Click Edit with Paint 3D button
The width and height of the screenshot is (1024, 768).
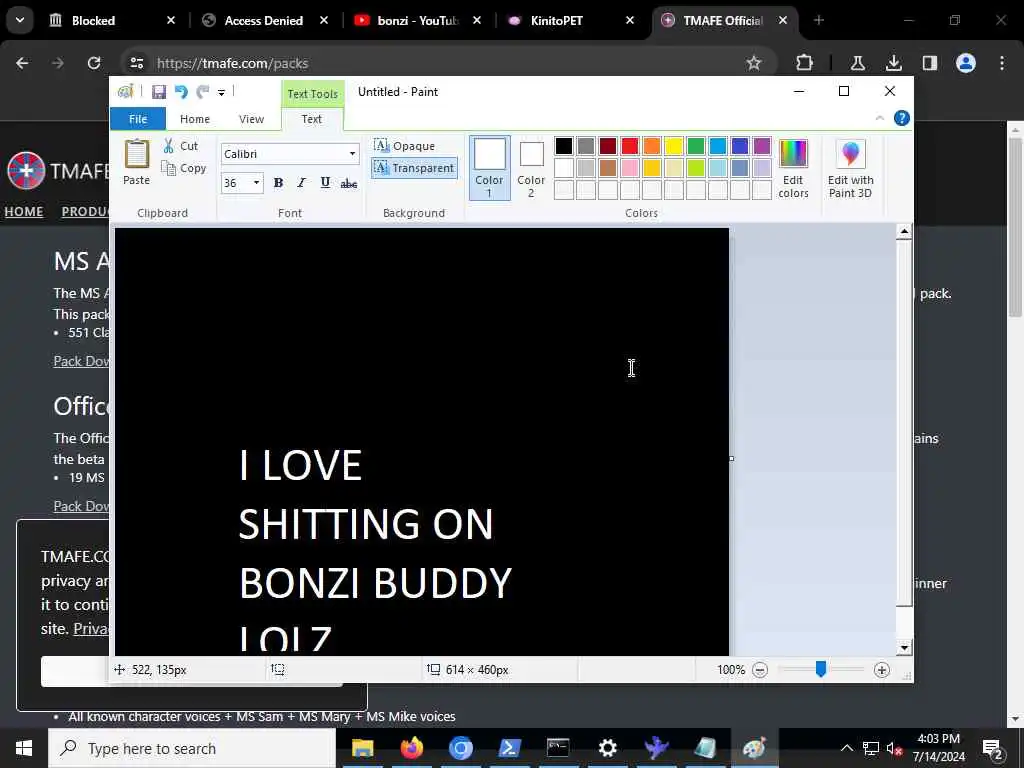(x=850, y=168)
